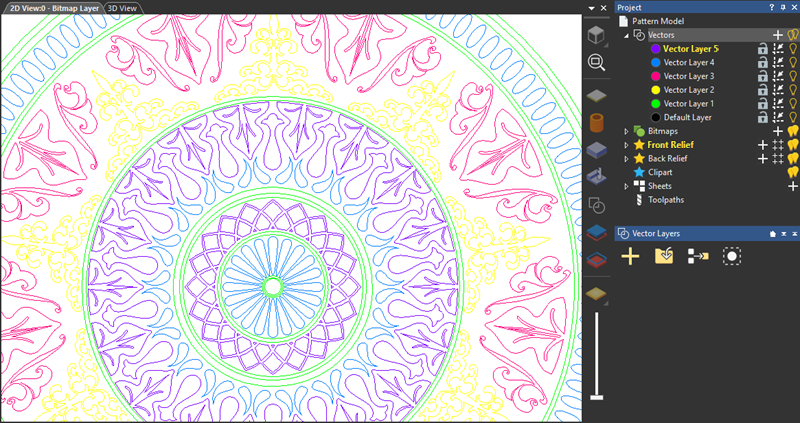Select Pattern Model in project tree
This screenshot has width=800, height=423.
coord(658,21)
